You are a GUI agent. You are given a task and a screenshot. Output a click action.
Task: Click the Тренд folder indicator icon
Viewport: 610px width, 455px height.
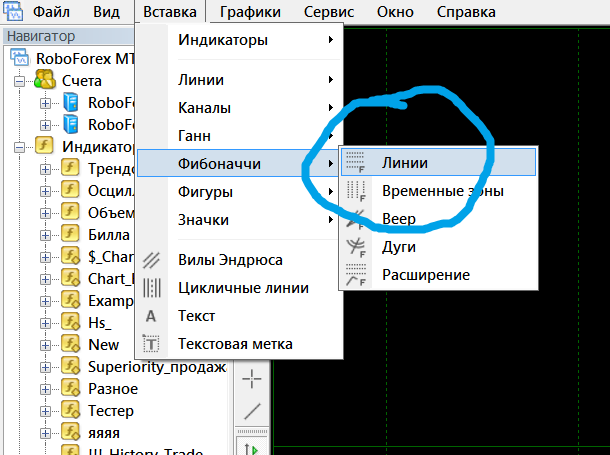click(70, 168)
